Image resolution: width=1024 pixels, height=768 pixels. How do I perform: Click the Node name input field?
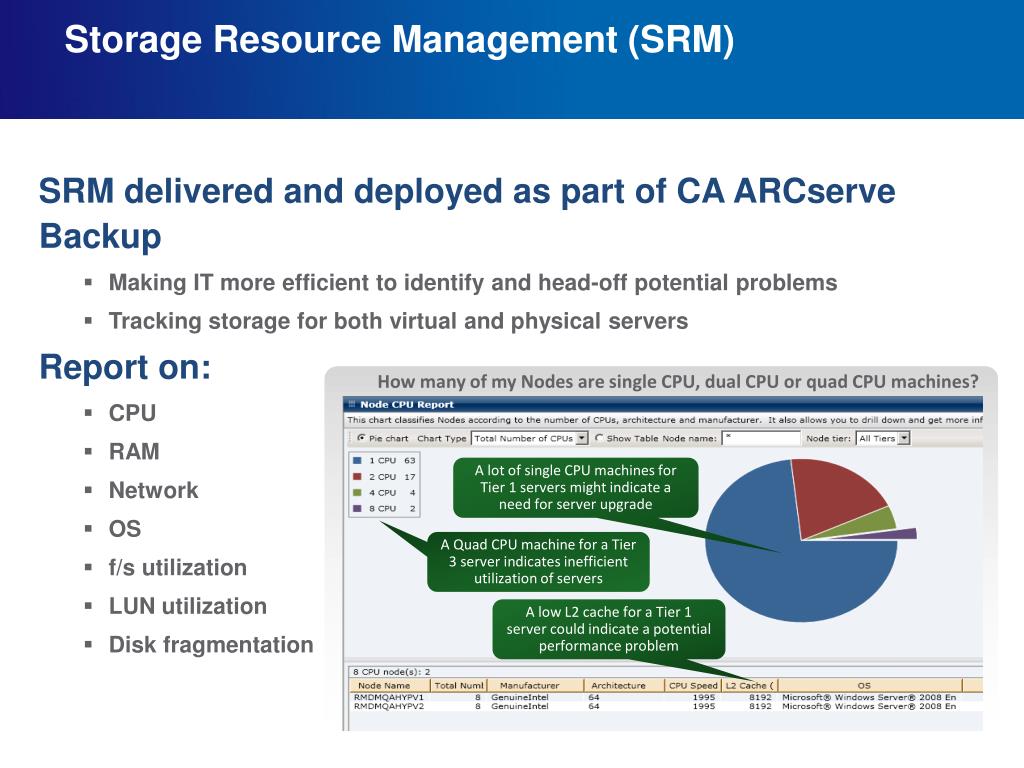761,438
